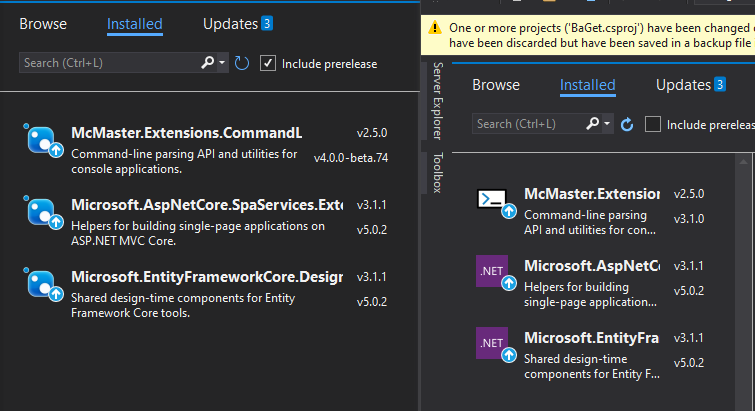Click Microsoft.AspNetCore.SpaServices package icon in left panel
Screen dimensions: 755x411
click(43, 213)
